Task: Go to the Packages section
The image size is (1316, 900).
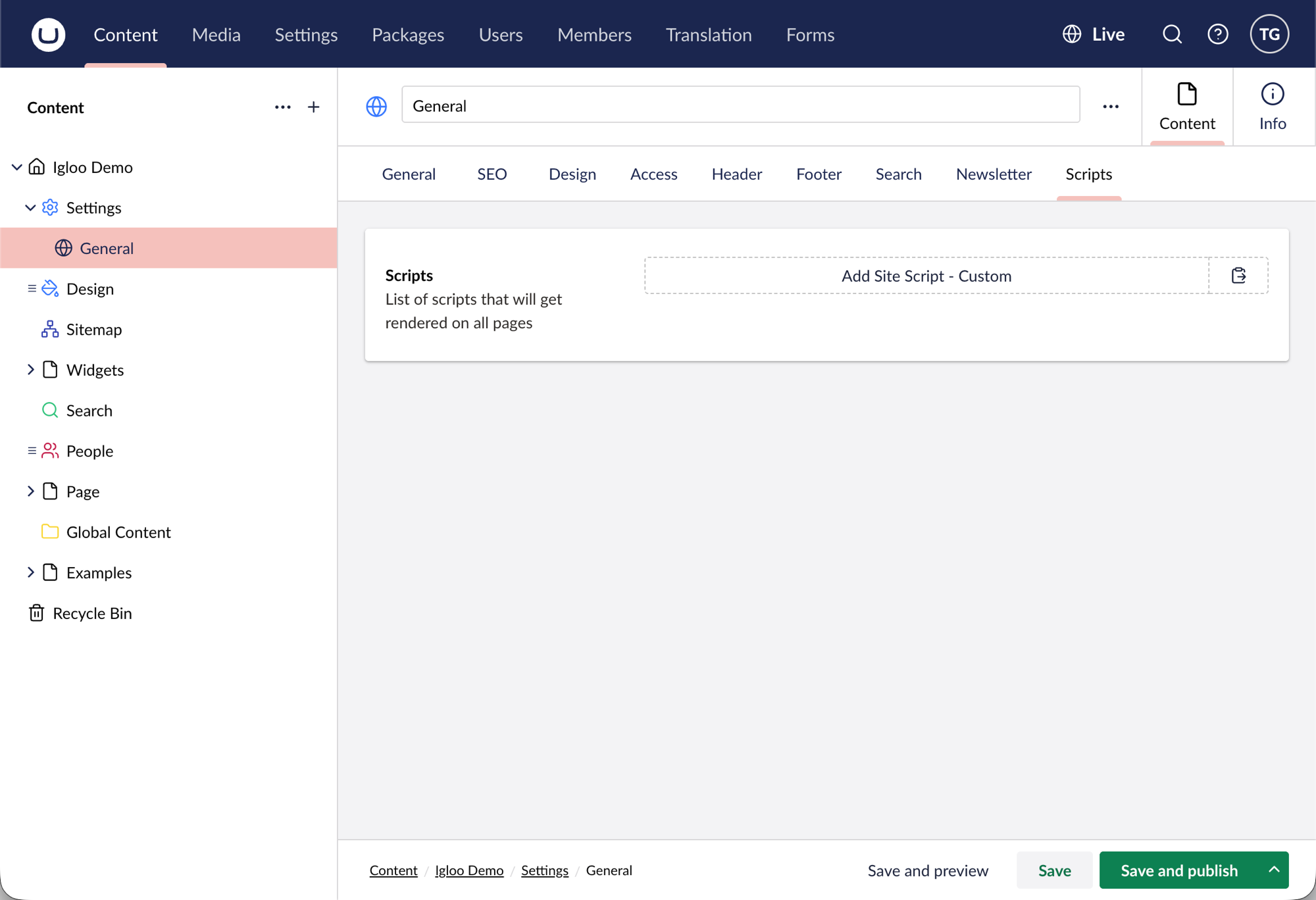Action: 408,34
